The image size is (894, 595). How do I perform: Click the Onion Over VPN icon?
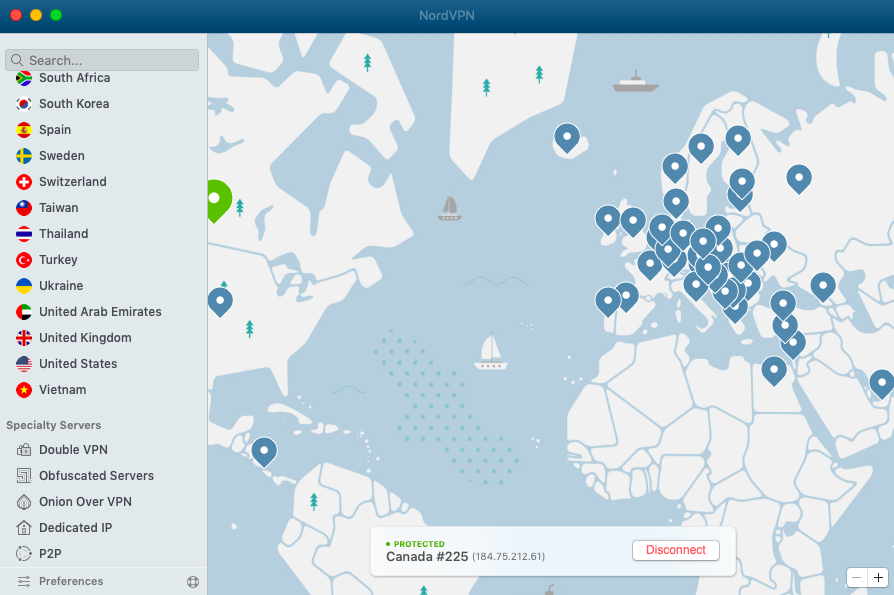24,502
